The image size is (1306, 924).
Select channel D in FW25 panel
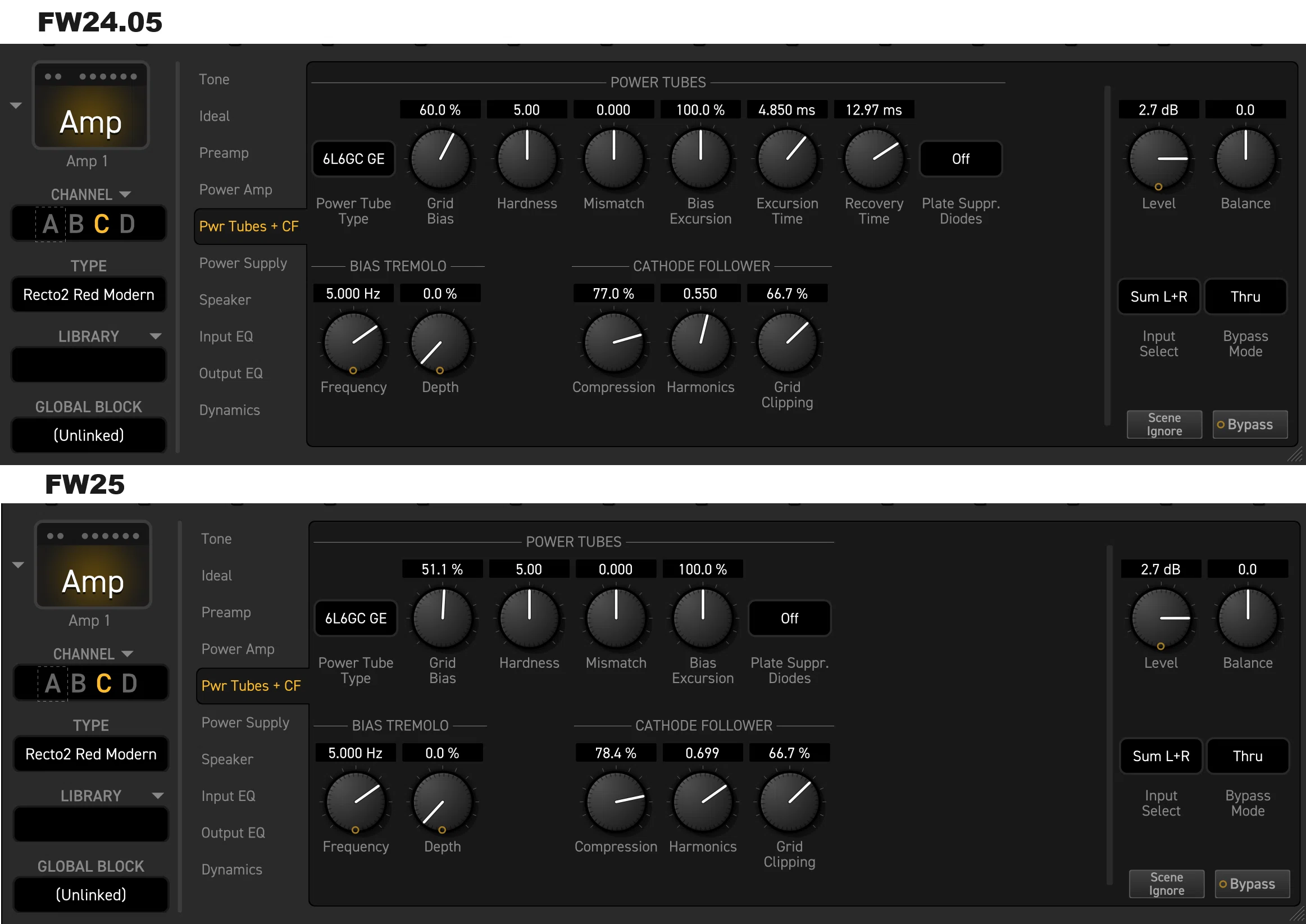[x=130, y=684]
